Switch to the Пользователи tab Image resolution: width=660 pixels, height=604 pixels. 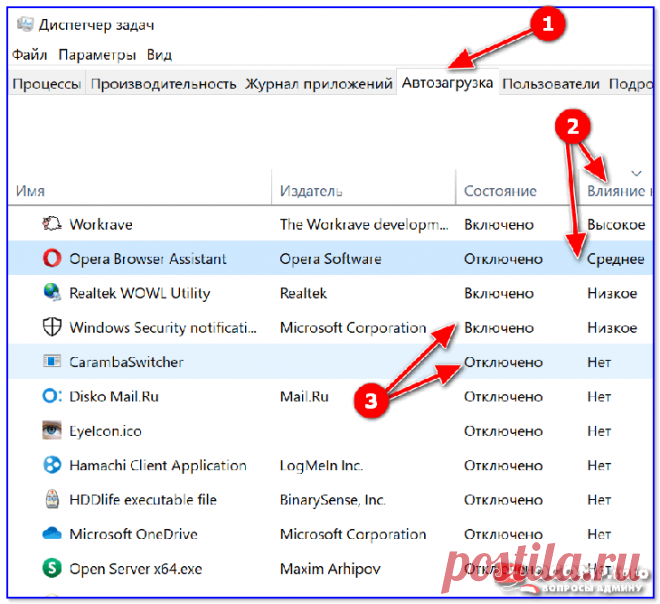point(551,84)
